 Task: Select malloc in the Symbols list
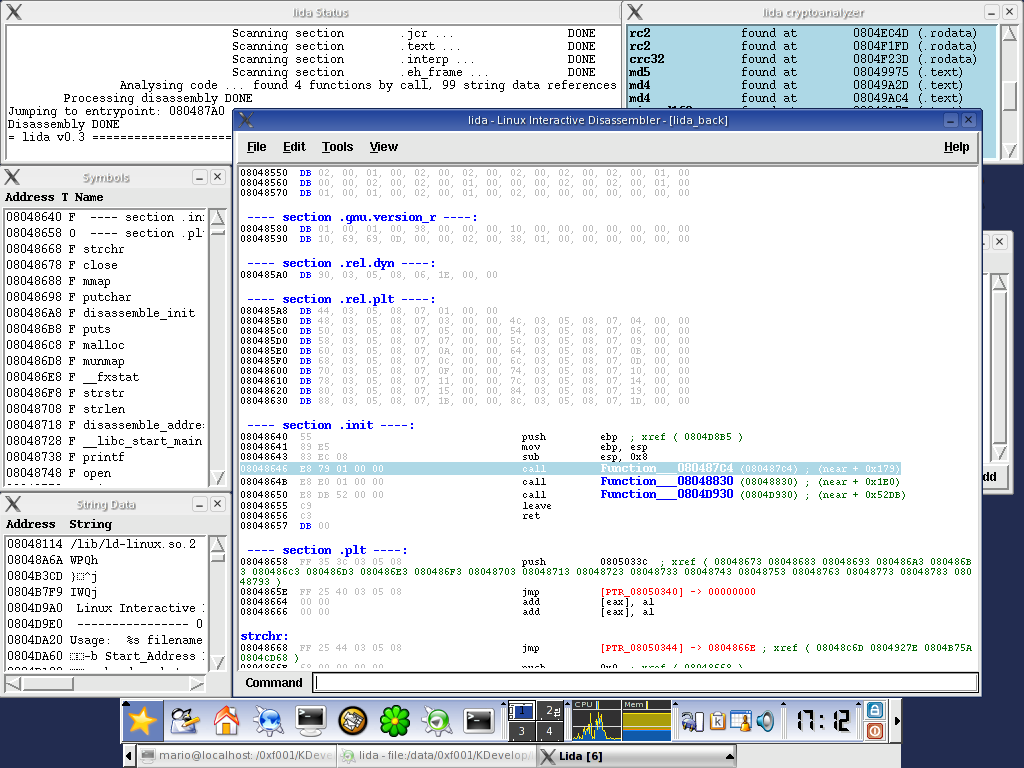(103, 345)
